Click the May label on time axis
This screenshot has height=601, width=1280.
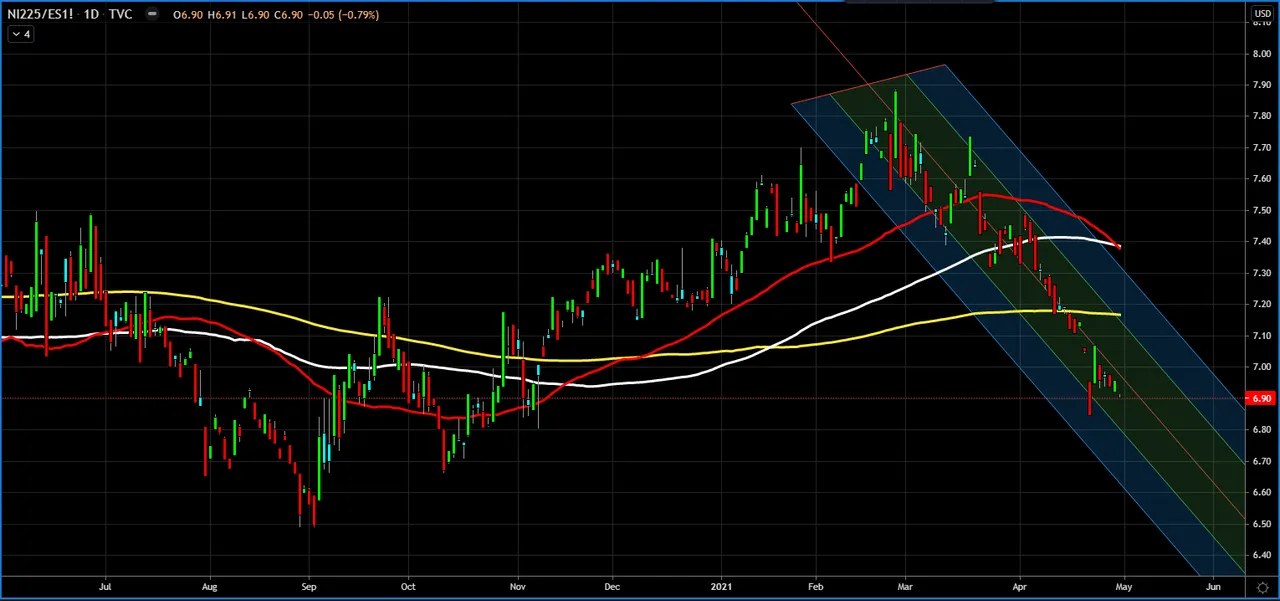coord(1124,588)
